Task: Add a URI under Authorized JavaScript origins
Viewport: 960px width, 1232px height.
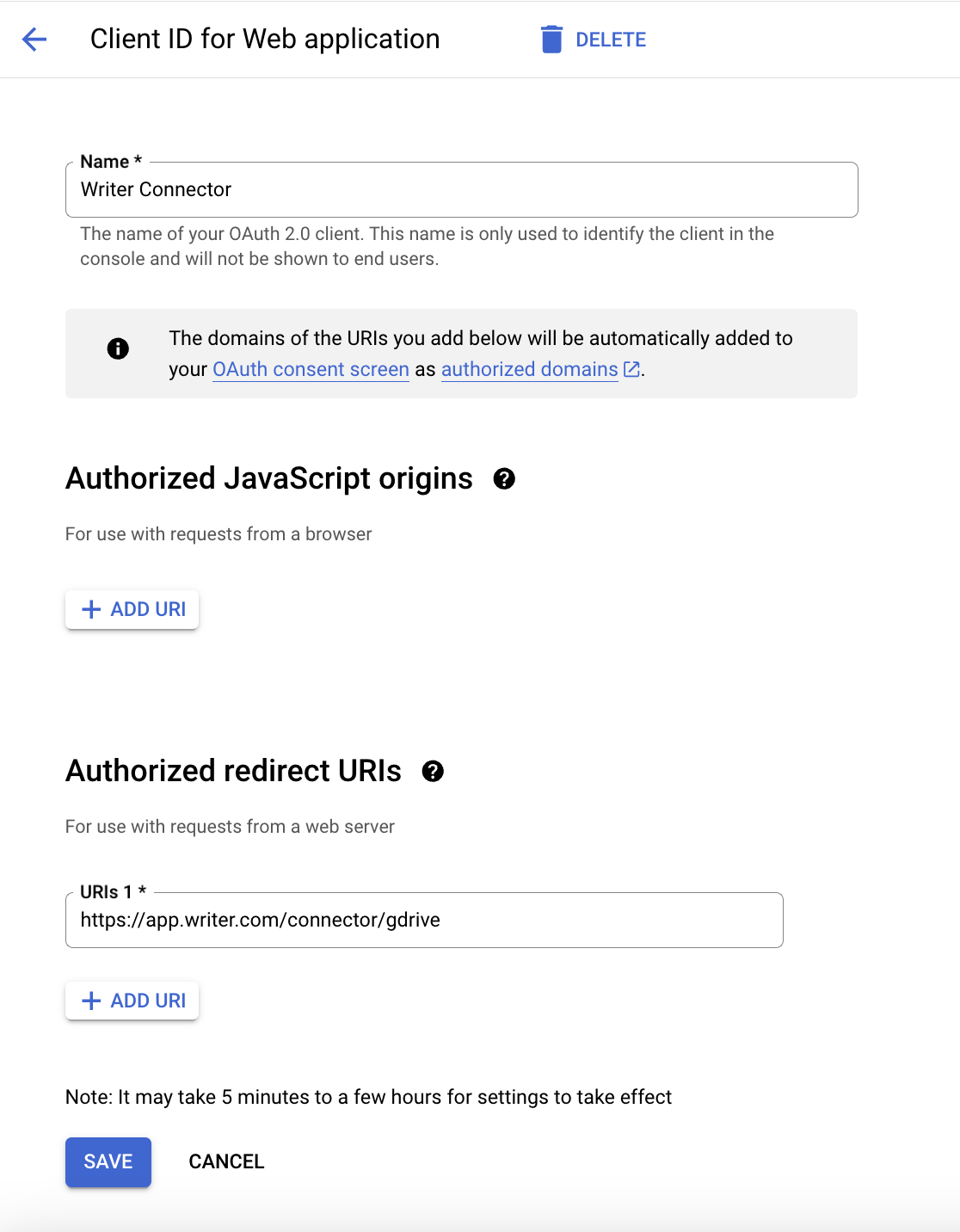Action: (x=132, y=609)
